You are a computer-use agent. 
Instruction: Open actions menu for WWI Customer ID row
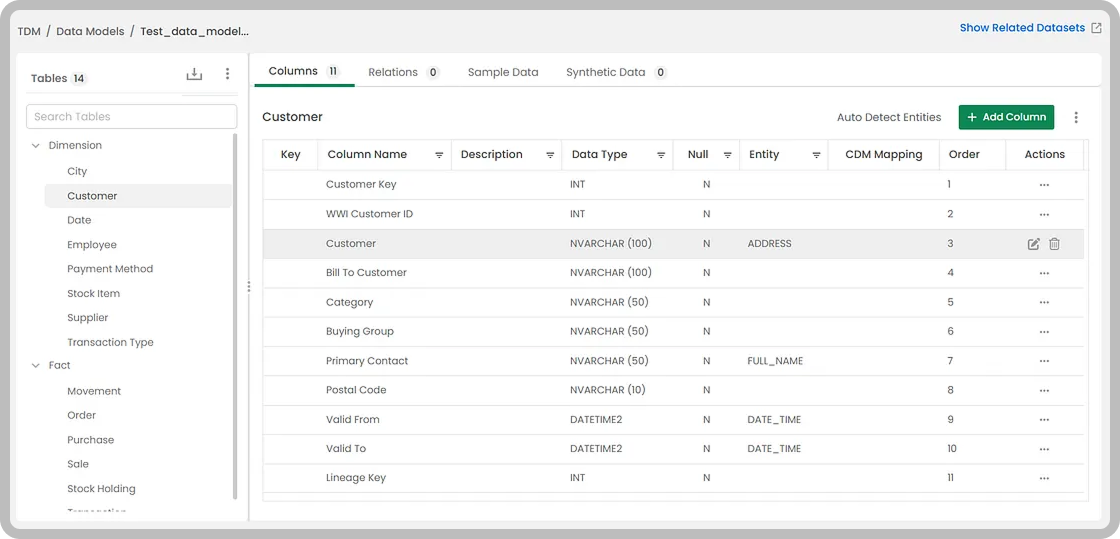[1044, 215]
